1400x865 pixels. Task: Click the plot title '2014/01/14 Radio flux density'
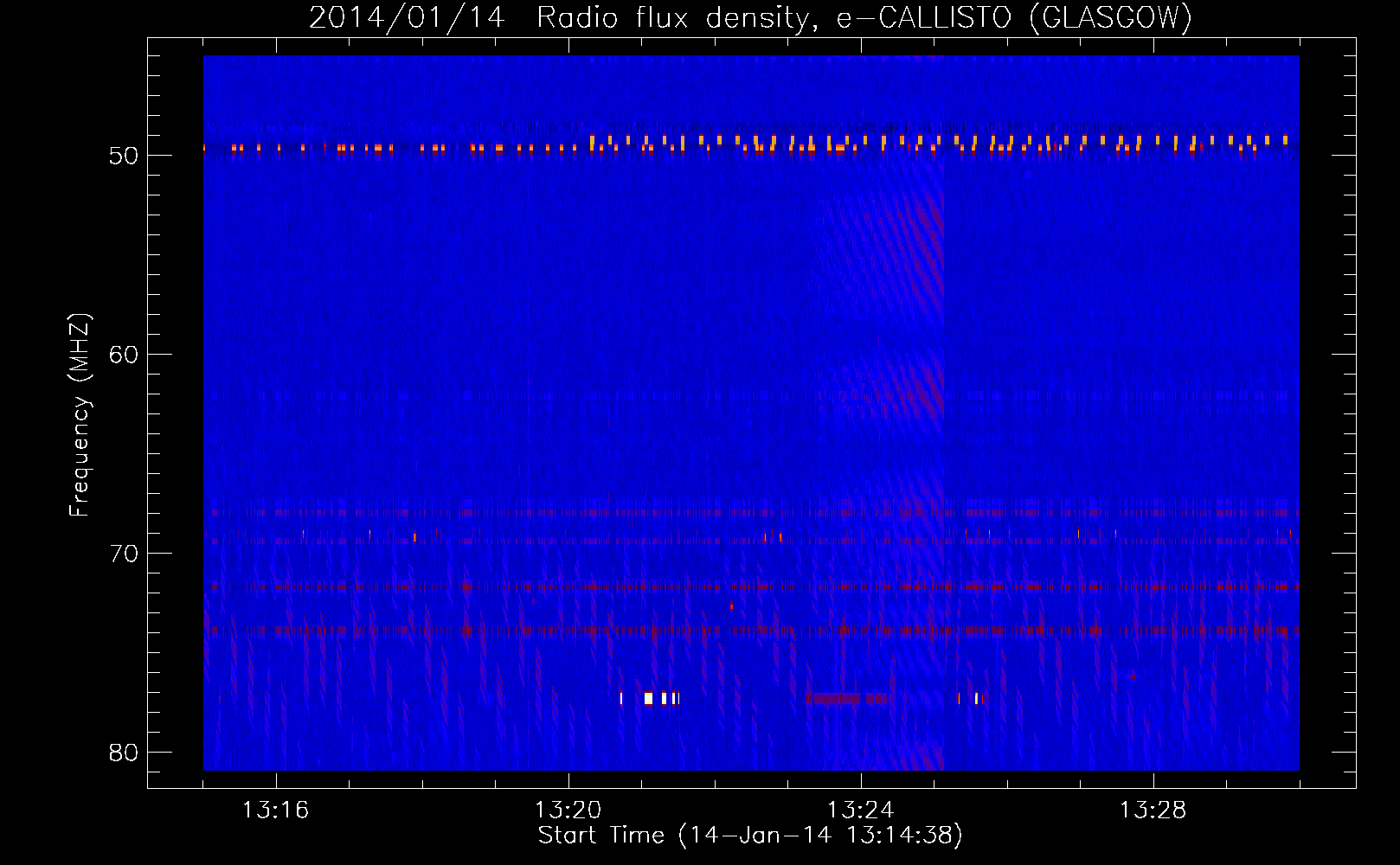click(x=560, y=17)
